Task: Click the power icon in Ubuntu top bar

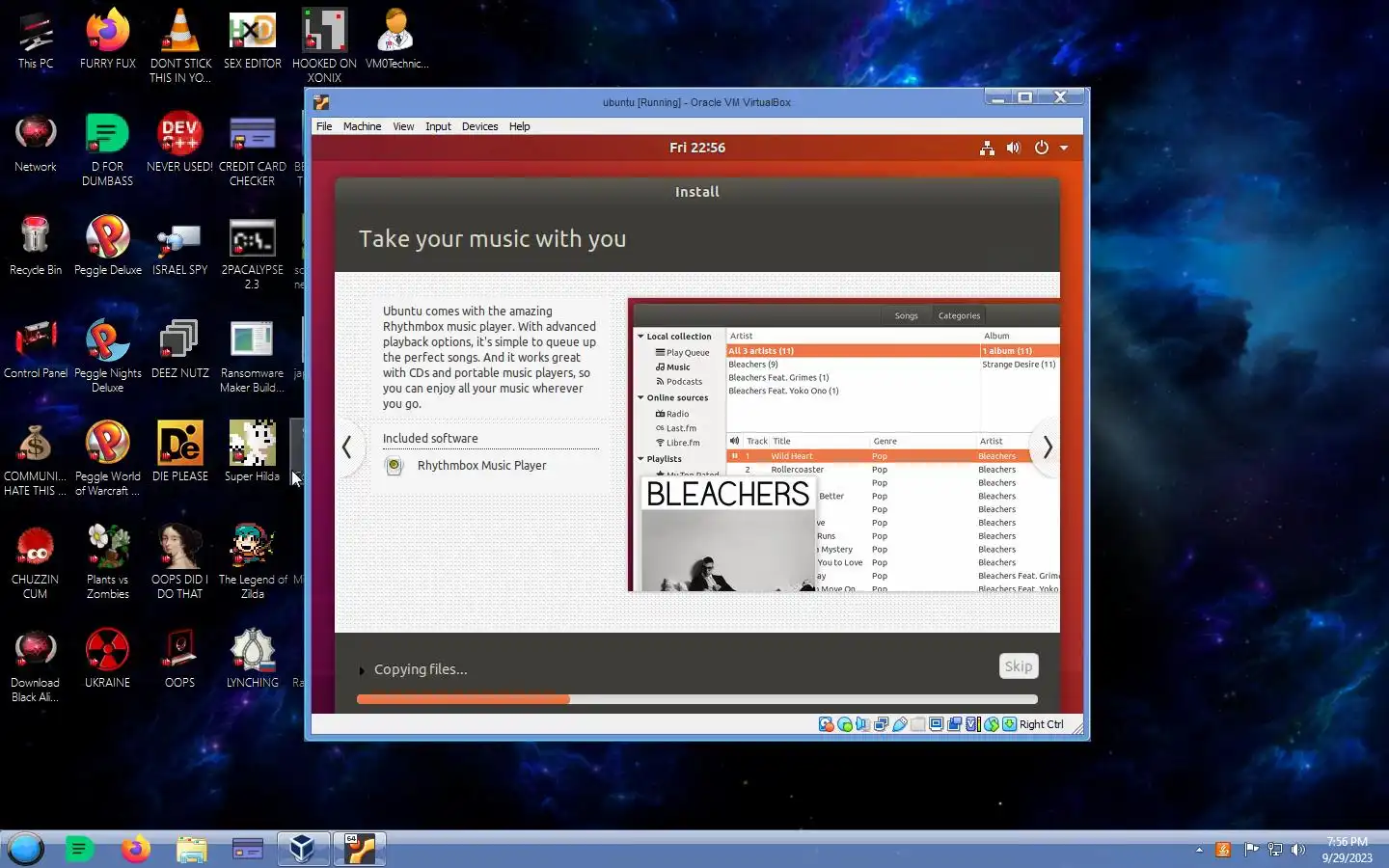Action: 1041,148
